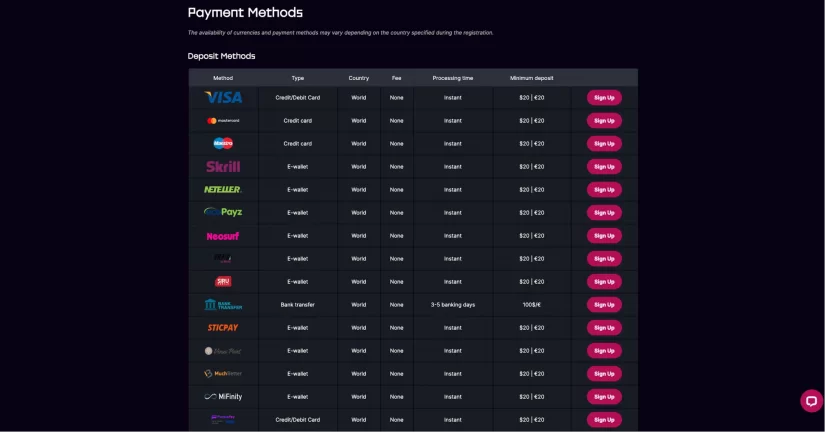Click Sign Up in the VISA row
The width and height of the screenshot is (825, 432).
pyautogui.click(x=604, y=97)
